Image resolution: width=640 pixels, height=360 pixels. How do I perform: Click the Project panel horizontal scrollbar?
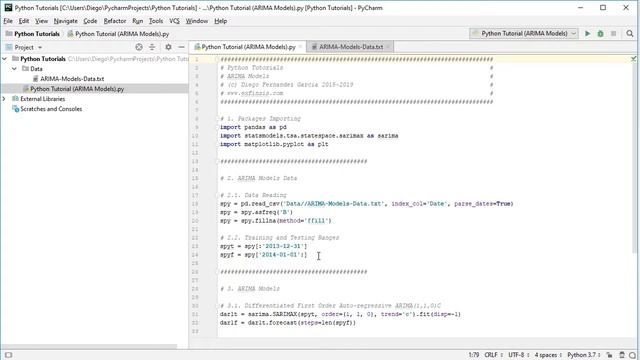point(89,347)
